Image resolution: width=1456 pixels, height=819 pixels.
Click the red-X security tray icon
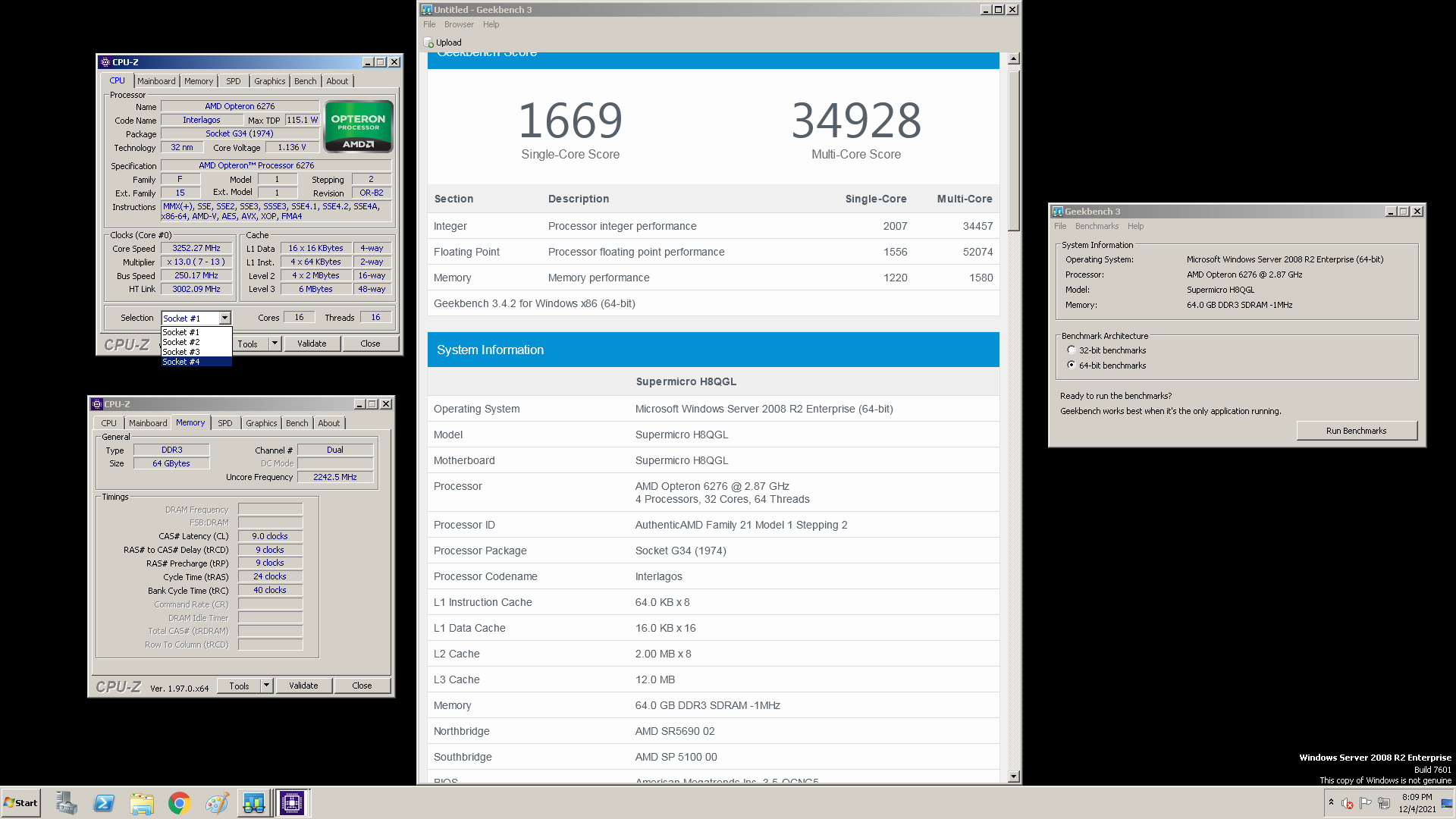[x=1348, y=803]
